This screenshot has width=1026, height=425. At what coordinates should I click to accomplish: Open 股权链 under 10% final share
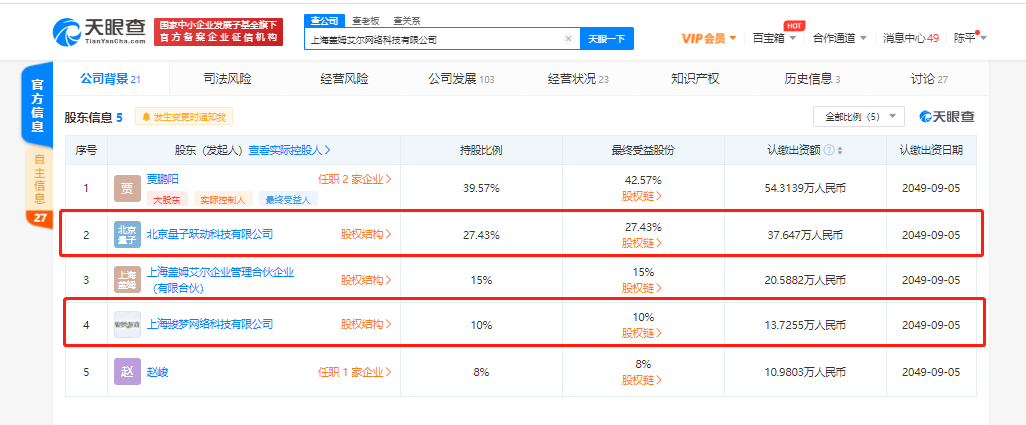click(x=643, y=333)
